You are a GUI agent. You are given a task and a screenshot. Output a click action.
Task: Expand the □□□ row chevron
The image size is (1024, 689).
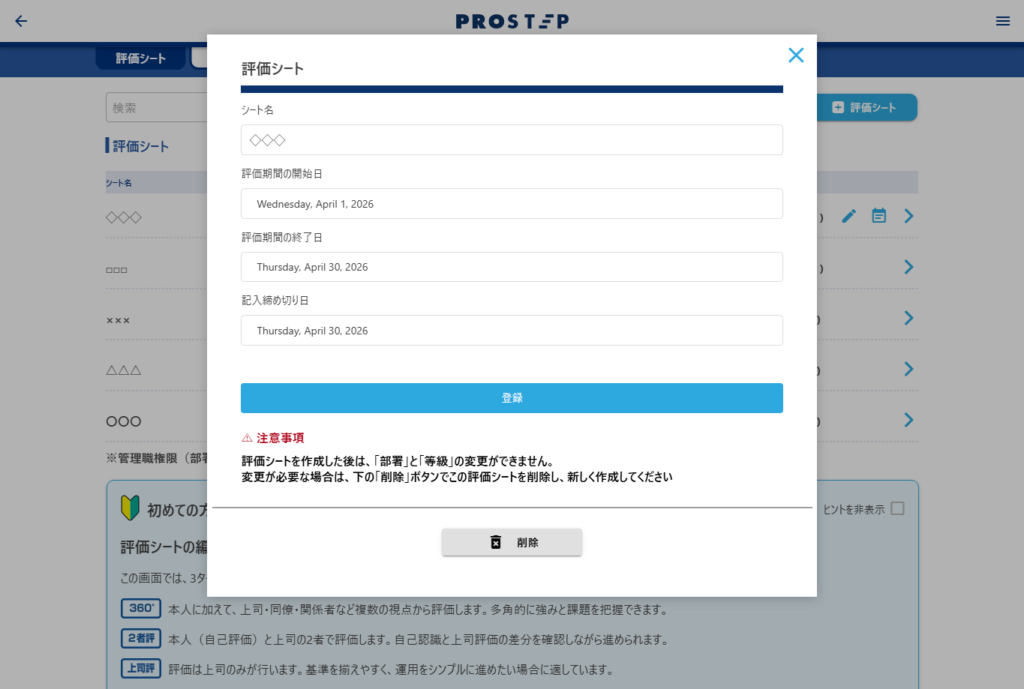coord(908,267)
